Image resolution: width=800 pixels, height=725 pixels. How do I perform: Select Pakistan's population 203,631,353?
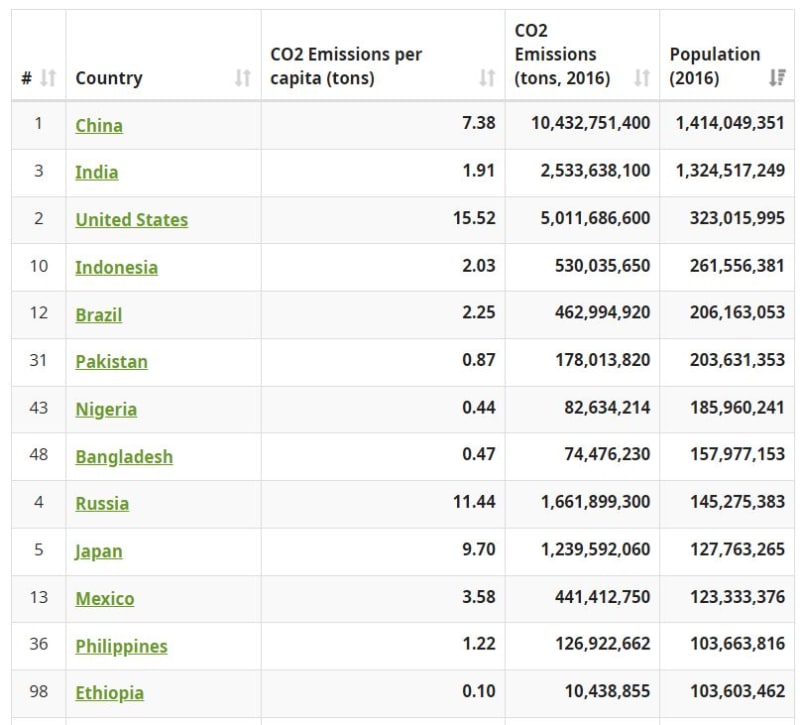737,360
